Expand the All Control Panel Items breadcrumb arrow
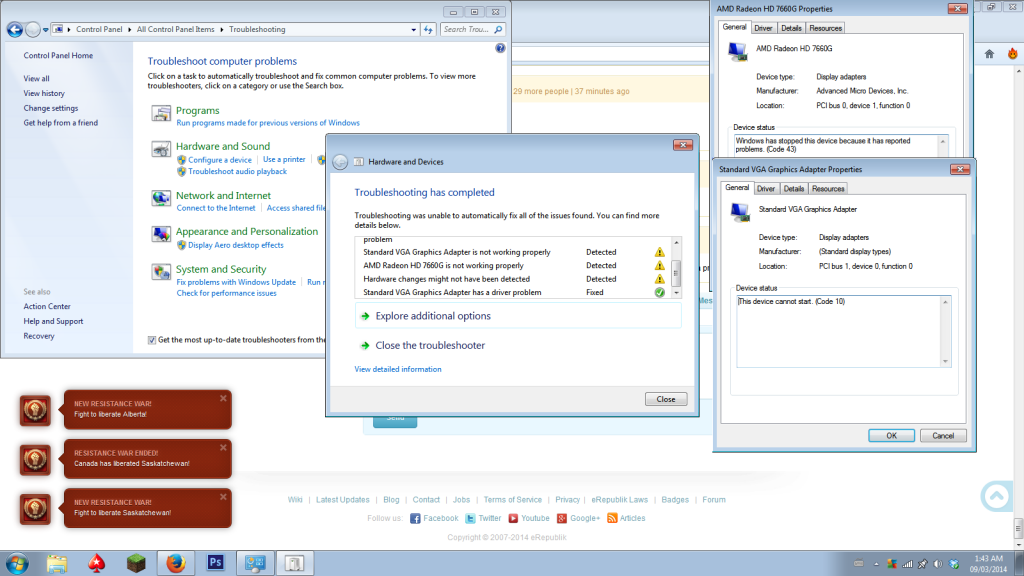Image resolution: width=1024 pixels, height=576 pixels. tap(221, 29)
